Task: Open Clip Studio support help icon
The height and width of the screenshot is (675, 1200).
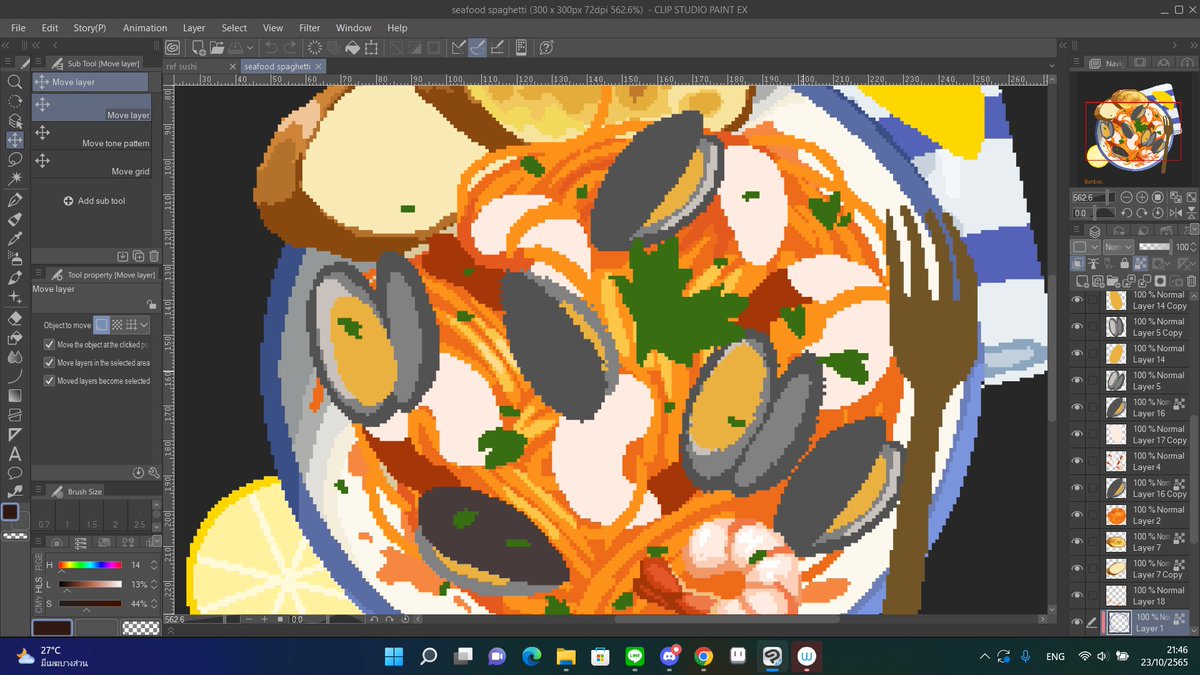Action: [546, 47]
